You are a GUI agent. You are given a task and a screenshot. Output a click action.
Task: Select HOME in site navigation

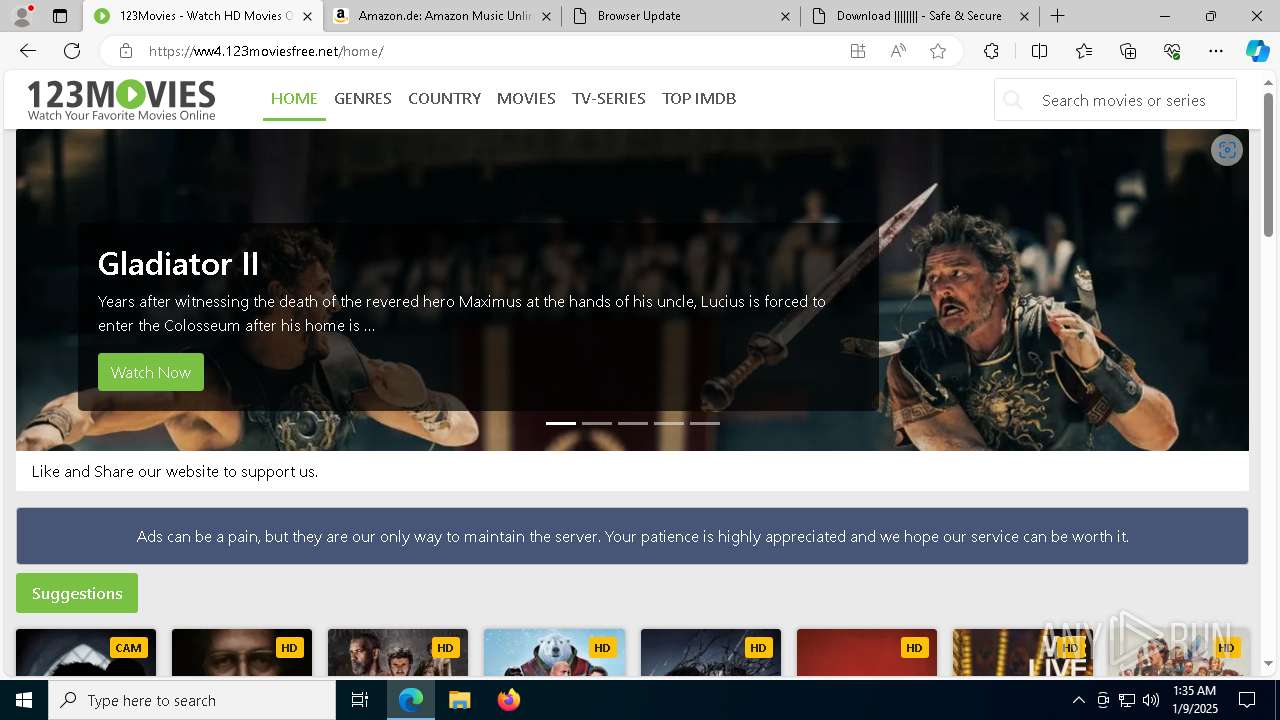point(294,98)
